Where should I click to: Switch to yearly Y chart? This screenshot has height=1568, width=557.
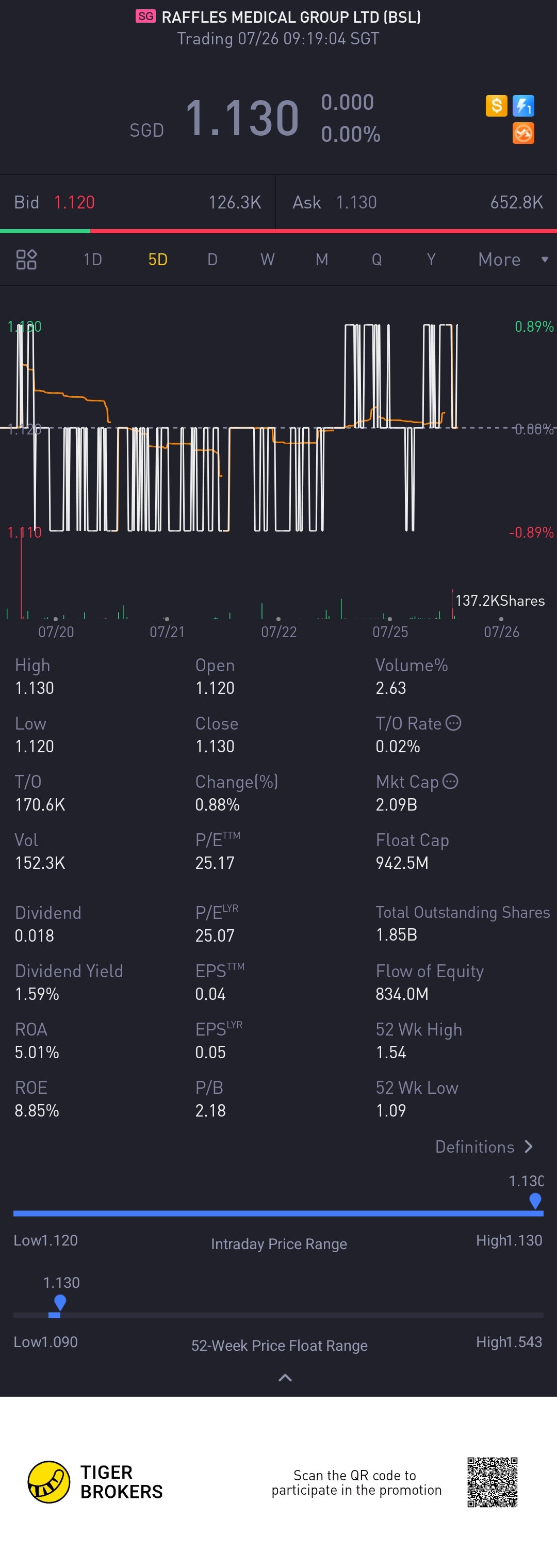(x=431, y=260)
